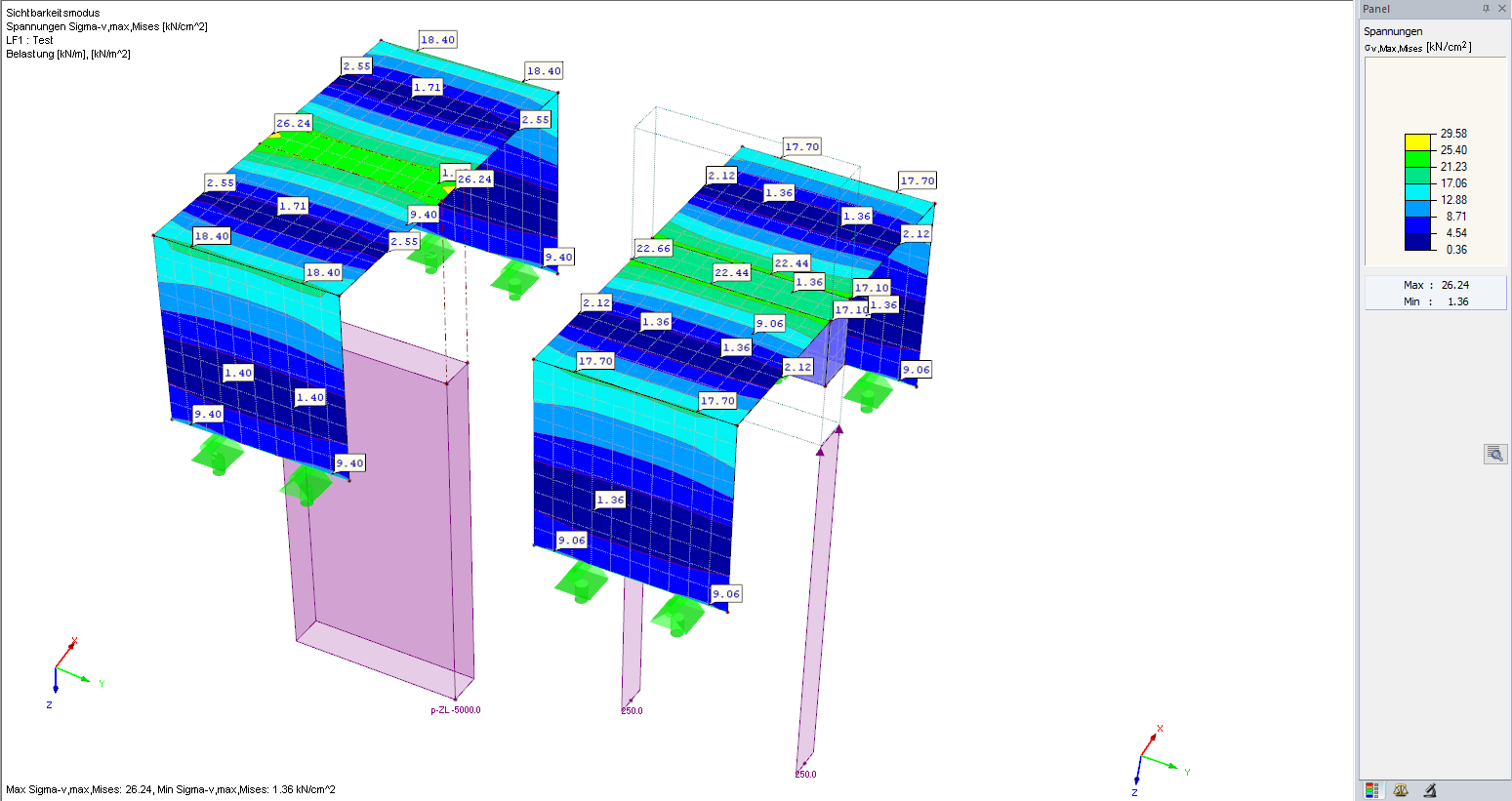
Task: Click the legend value 25.40
Action: [1453, 150]
